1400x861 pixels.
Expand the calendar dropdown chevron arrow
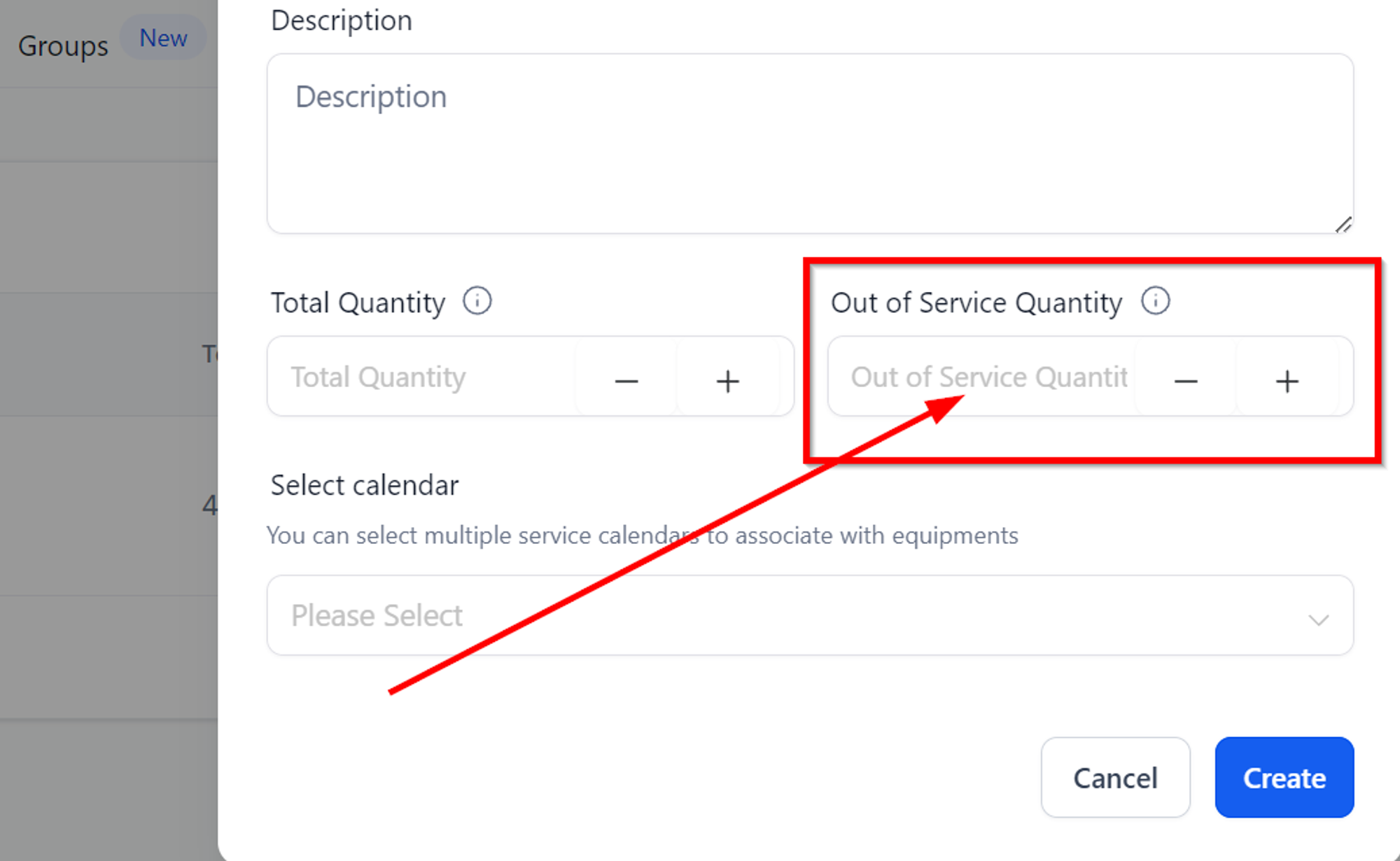(x=1318, y=619)
